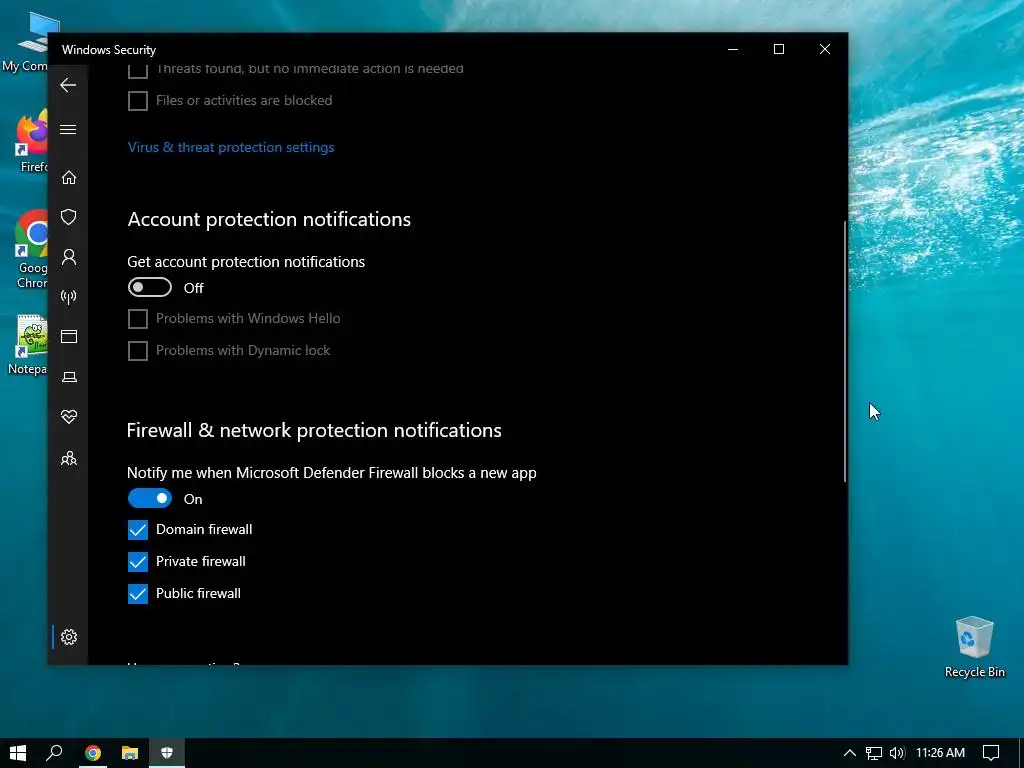Check Threats found but no immediate action
The height and width of the screenshot is (768, 1024).
click(138, 69)
